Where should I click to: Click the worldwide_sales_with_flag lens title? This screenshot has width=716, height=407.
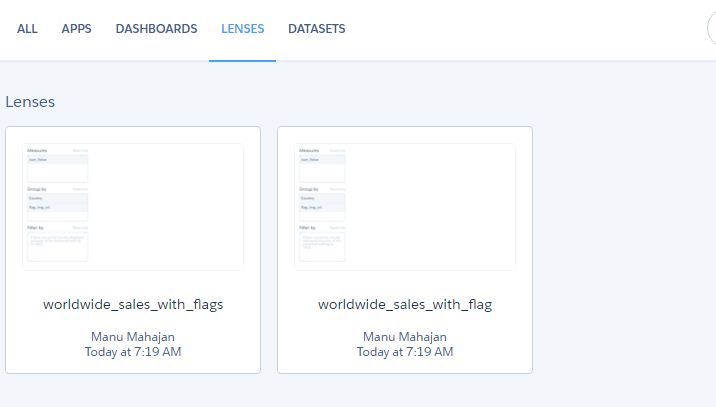[x=405, y=305]
